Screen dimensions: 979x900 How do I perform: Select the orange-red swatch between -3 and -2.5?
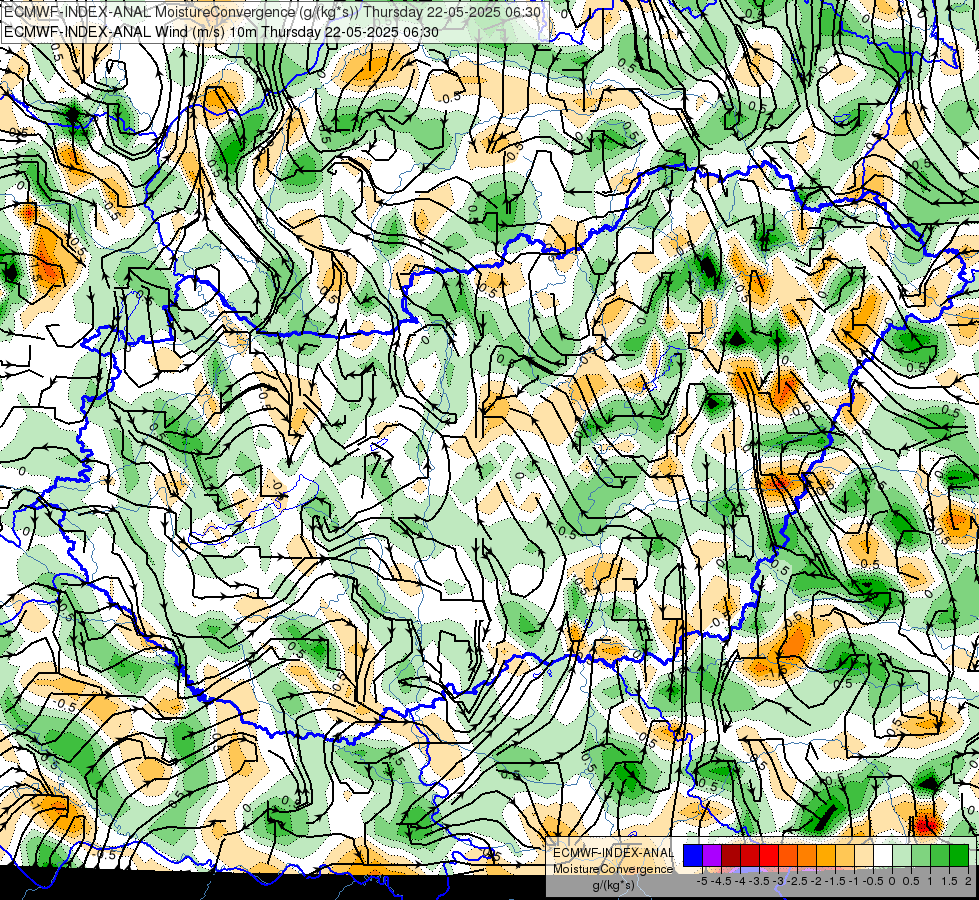click(x=788, y=856)
